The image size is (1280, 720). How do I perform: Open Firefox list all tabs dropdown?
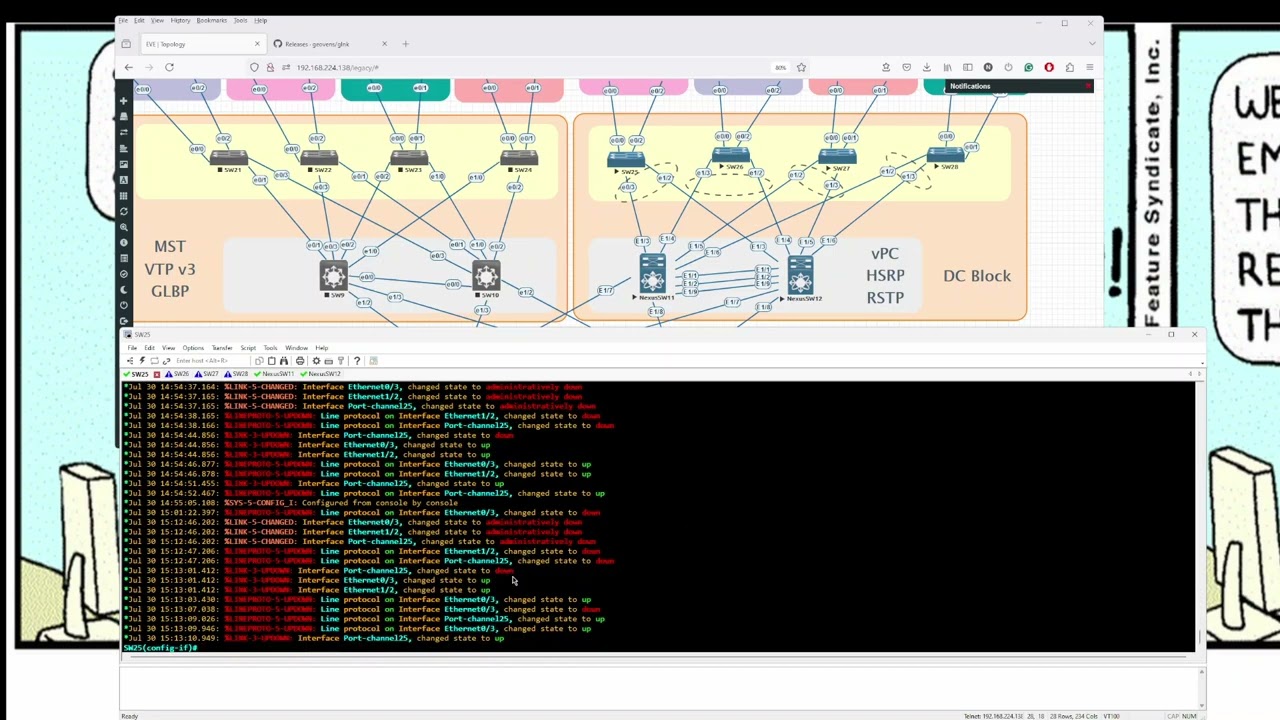1091,44
